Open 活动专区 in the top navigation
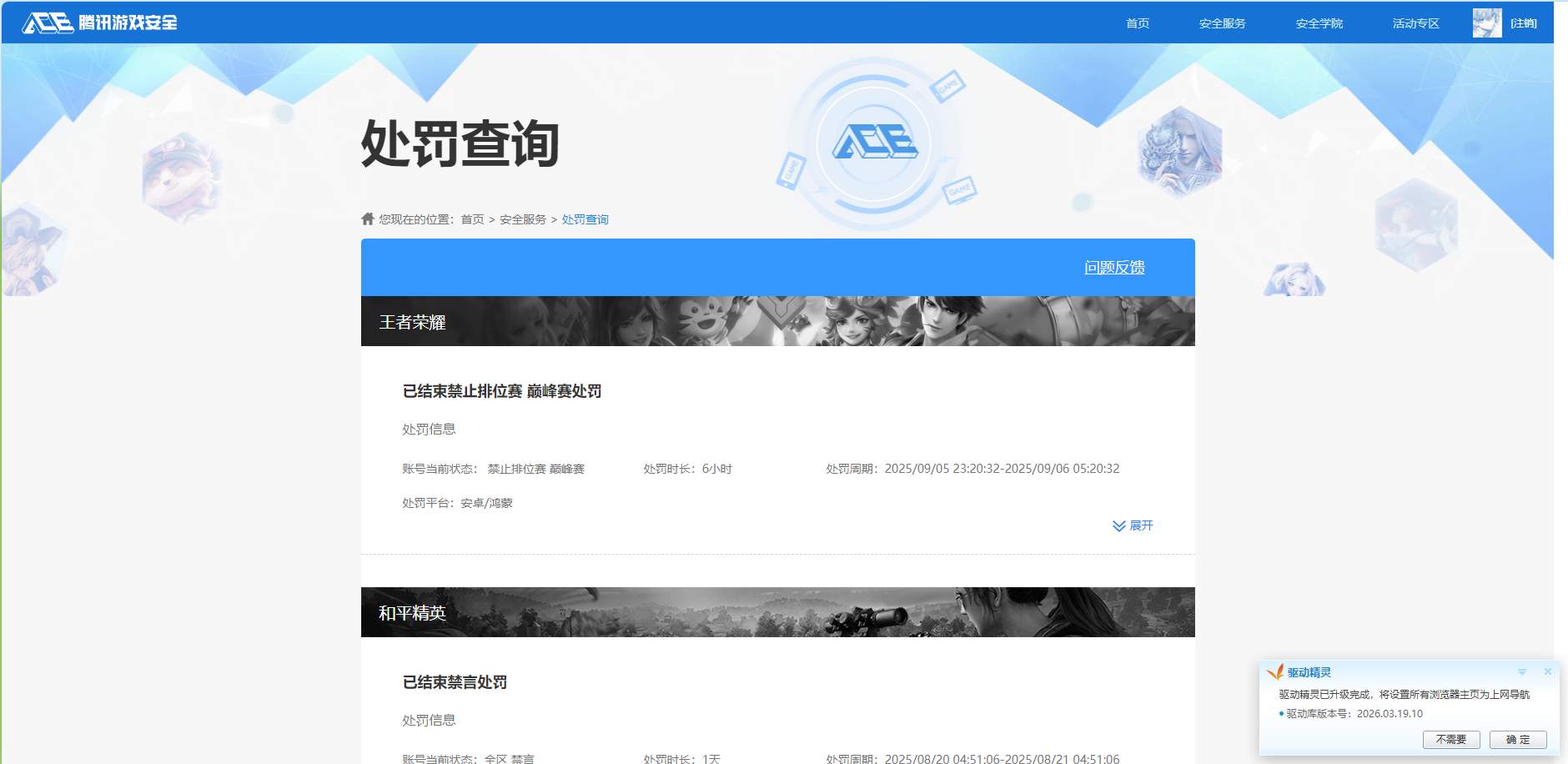This screenshot has width=1568, height=764. [1415, 23]
